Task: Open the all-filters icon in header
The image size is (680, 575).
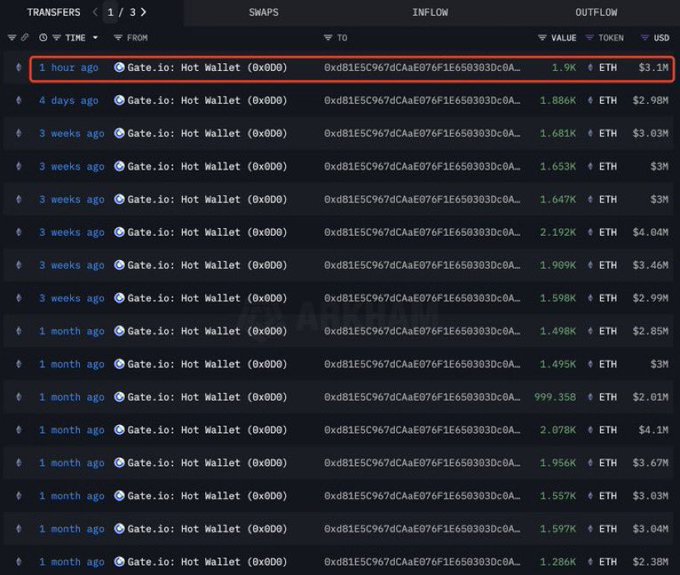Action: (x=12, y=38)
